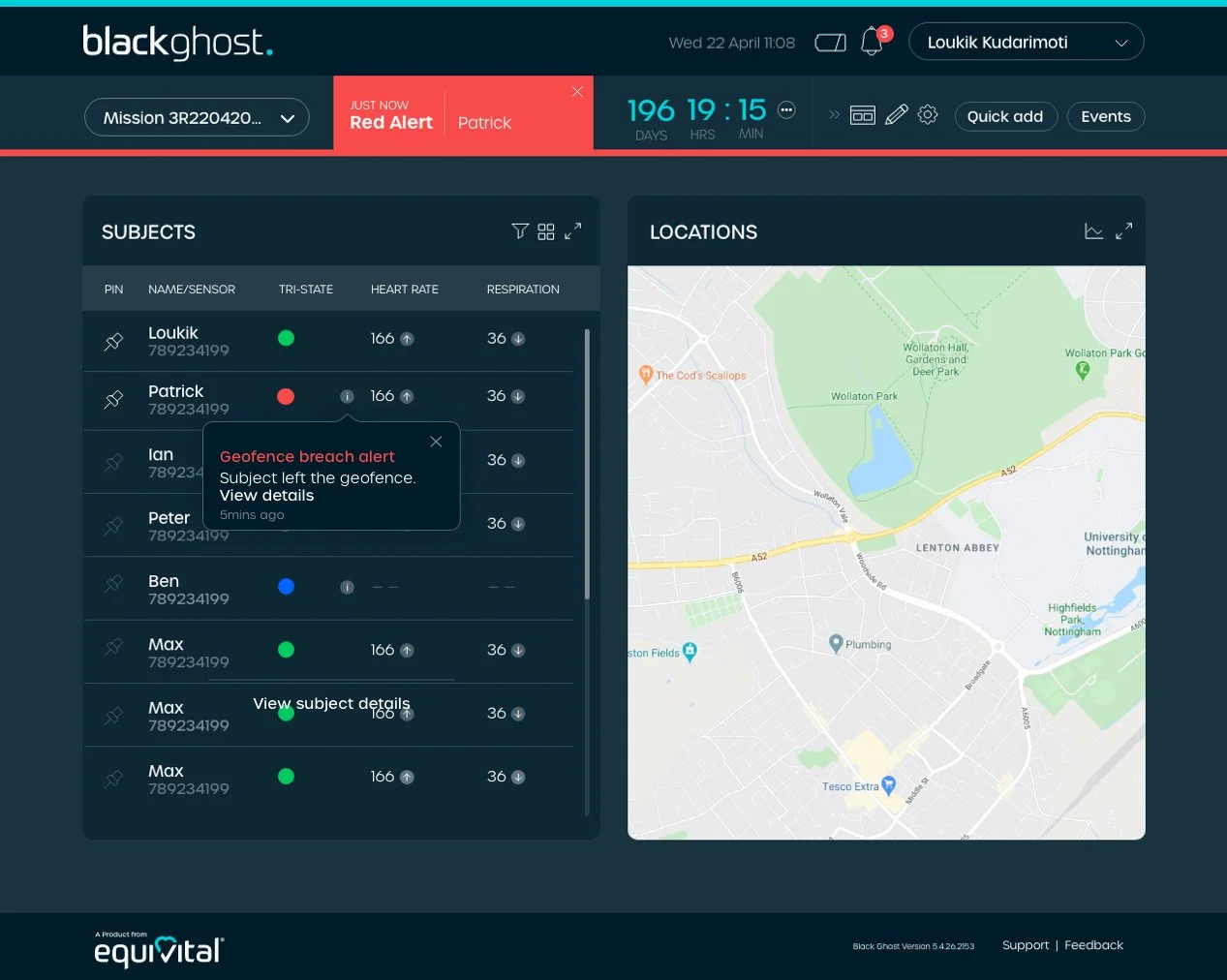Click Loukik's respiration down arrow
The width and height of the screenshot is (1227, 980).
pyautogui.click(x=518, y=339)
